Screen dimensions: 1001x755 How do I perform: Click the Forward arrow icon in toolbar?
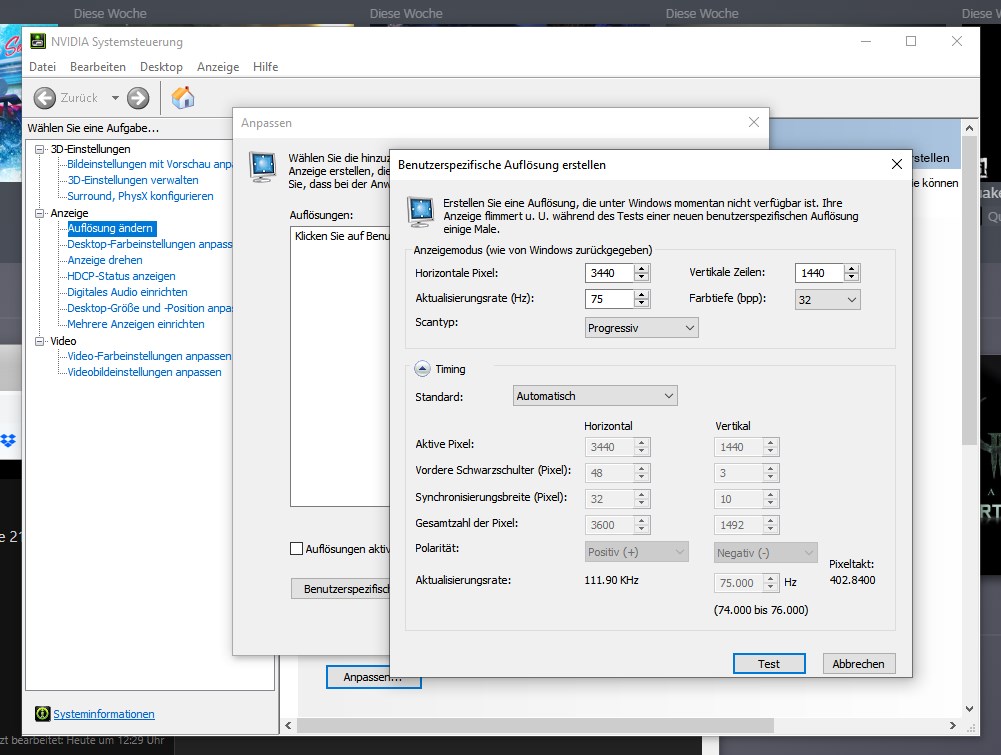138,98
